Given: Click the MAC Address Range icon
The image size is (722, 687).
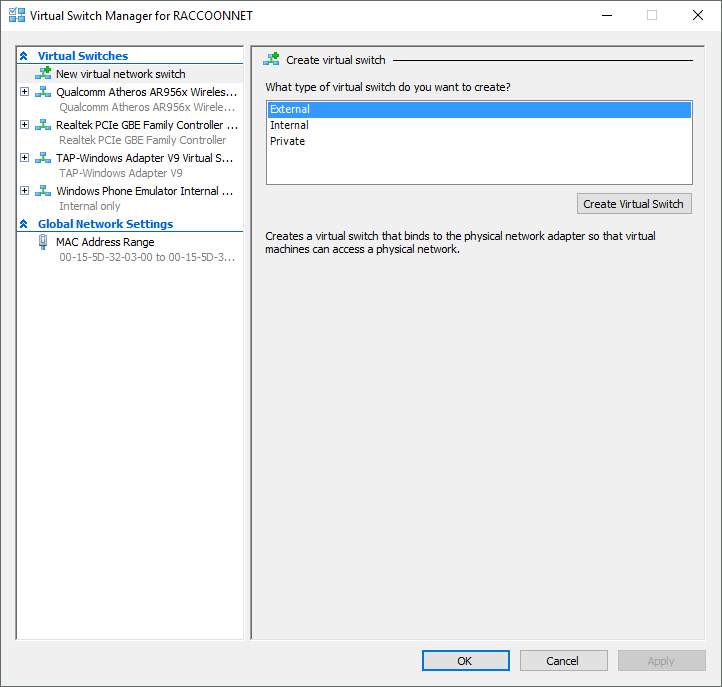Looking at the screenshot, I should tap(43, 242).
